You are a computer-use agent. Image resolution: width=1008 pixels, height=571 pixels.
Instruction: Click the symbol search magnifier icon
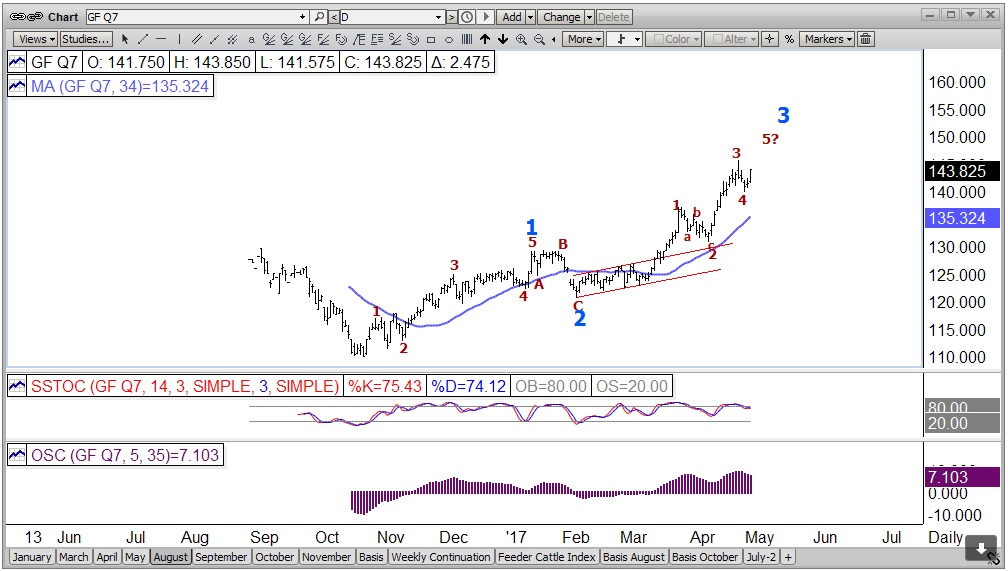click(320, 17)
